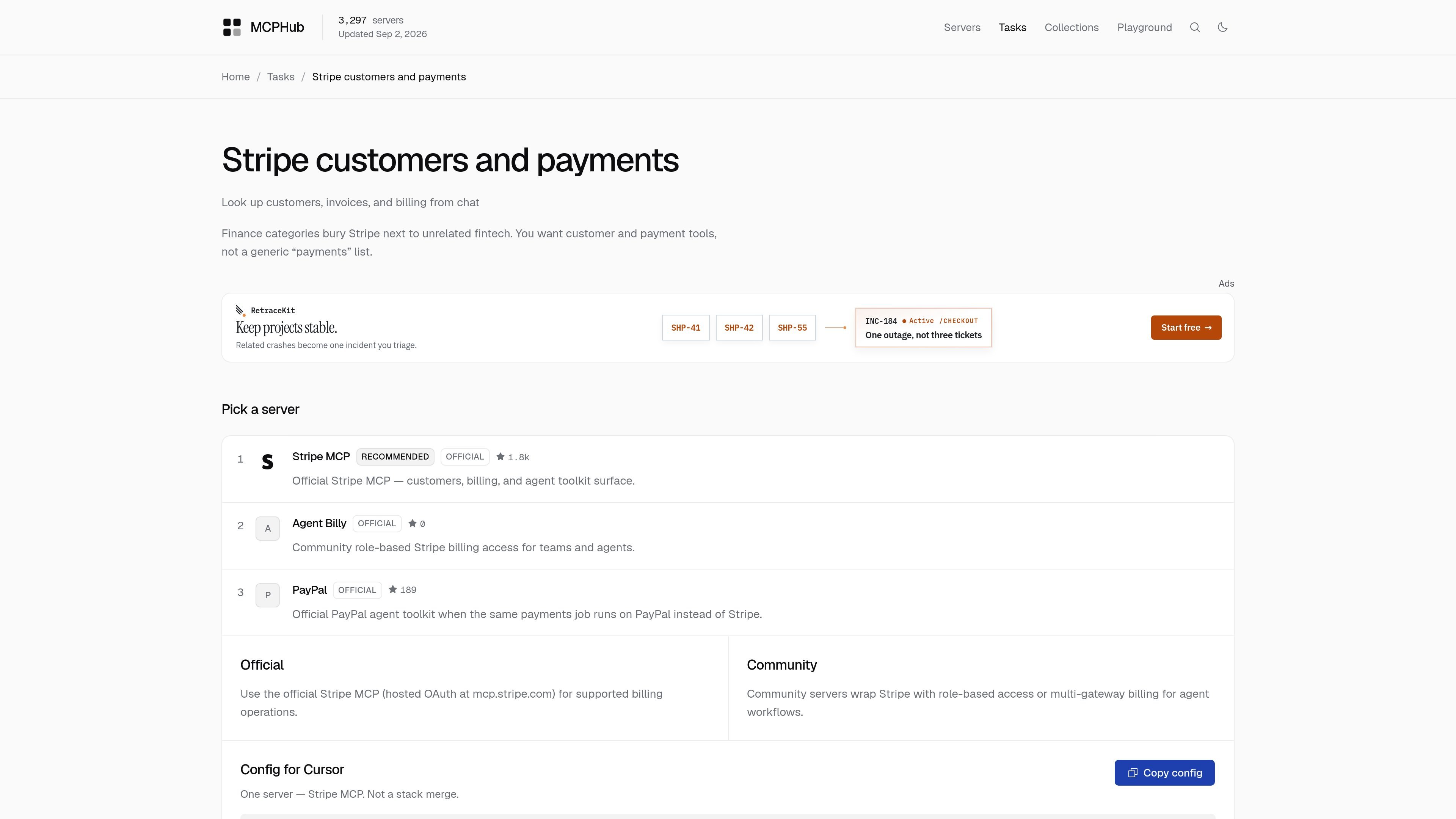Click the RetraceKit ad logo

click(x=241, y=310)
